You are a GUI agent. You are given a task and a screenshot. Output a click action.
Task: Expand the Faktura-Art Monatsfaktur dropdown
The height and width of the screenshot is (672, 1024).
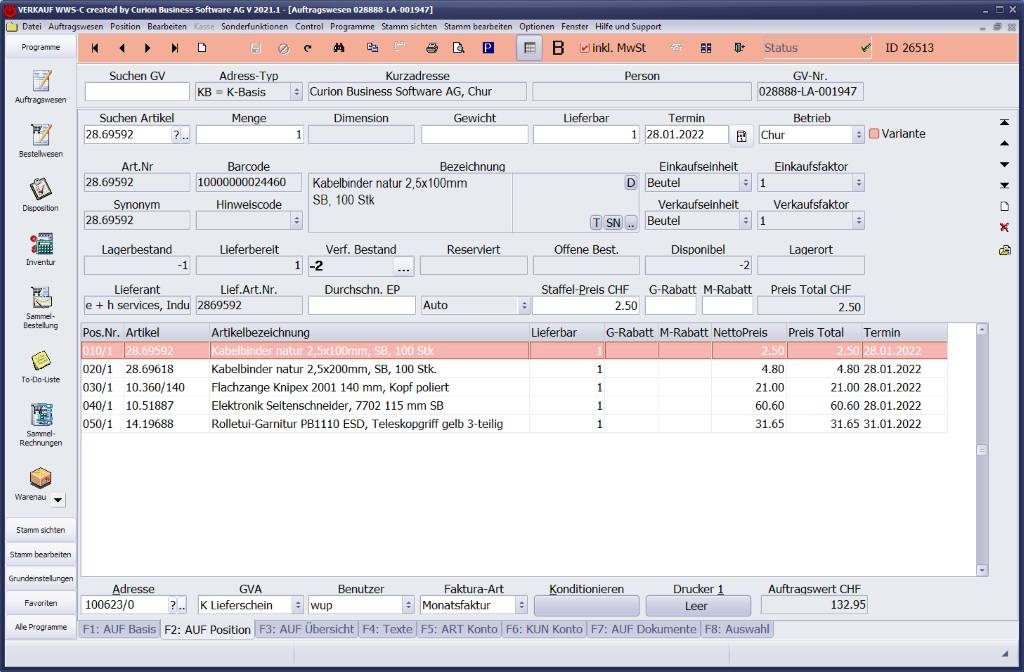520,605
